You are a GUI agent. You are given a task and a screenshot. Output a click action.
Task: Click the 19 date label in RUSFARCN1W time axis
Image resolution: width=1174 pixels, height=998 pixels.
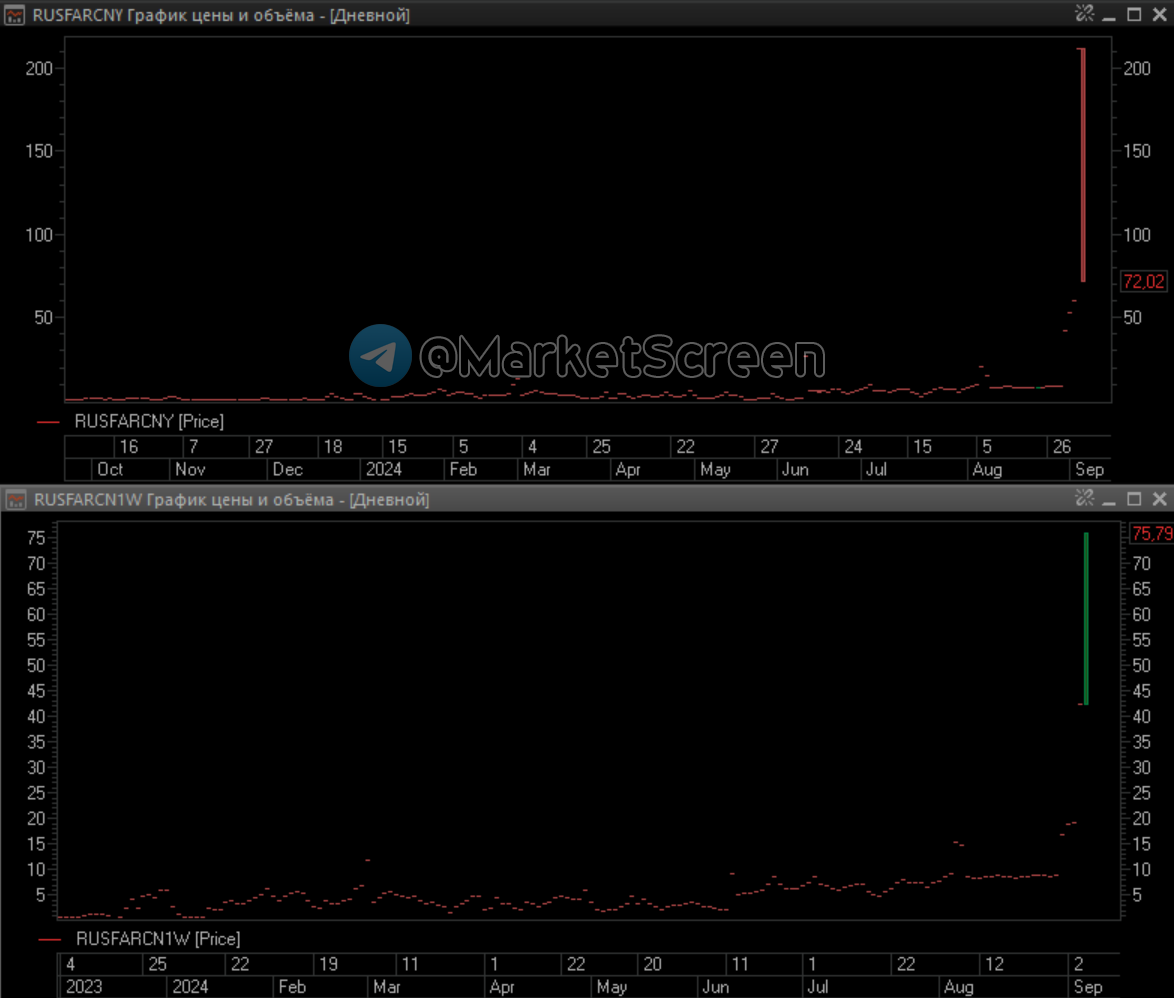pyautogui.click(x=329, y=964)
